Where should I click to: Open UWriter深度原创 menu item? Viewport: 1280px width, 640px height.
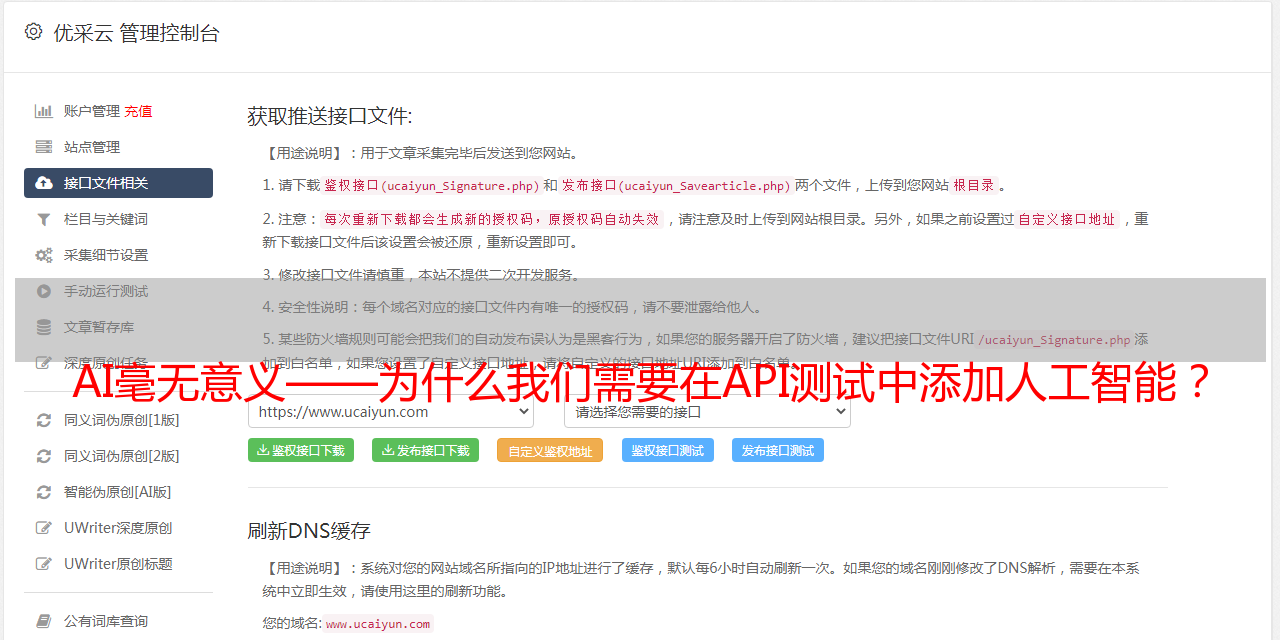pos(118,528)
